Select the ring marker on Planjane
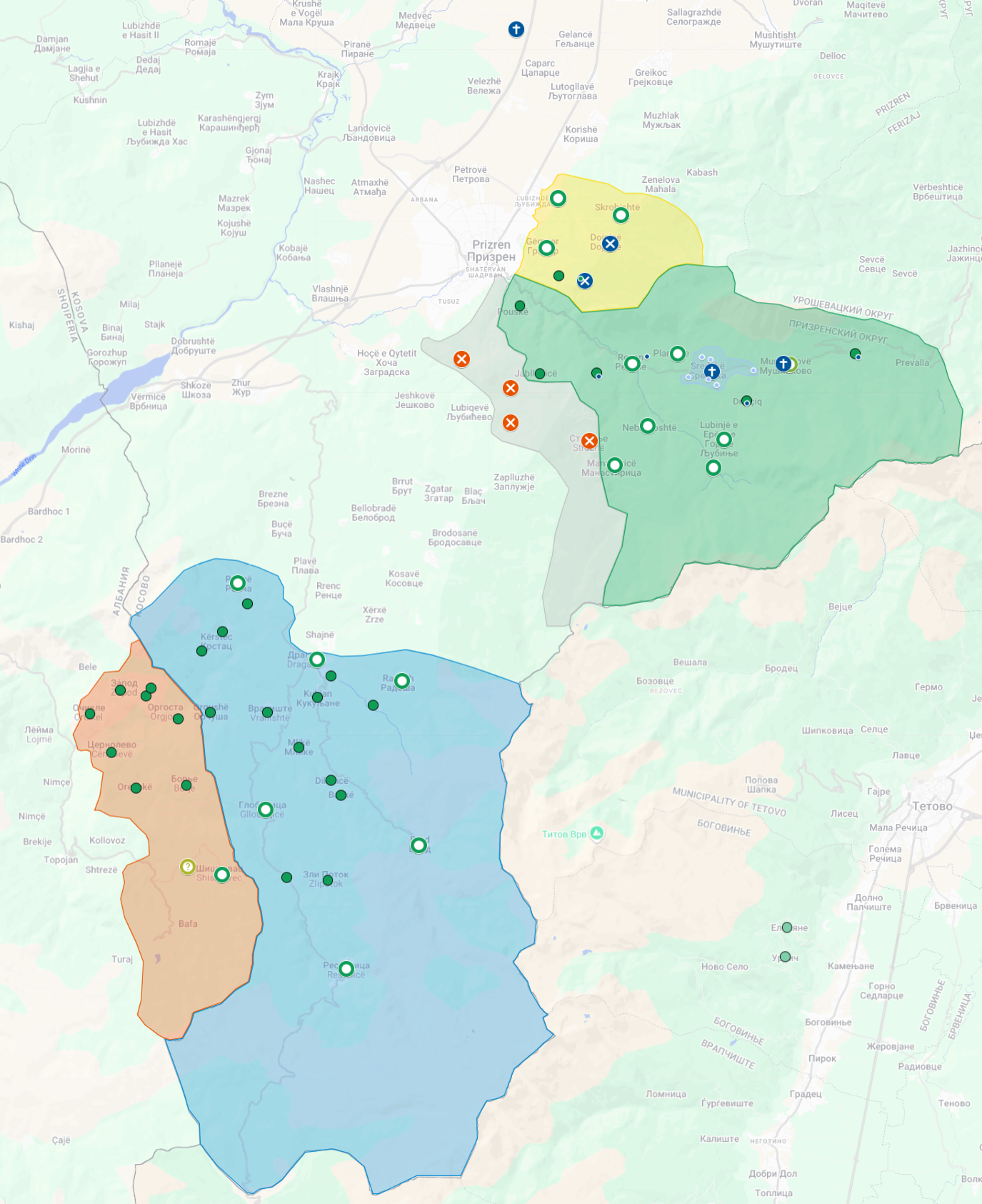Viewport: 982px width, 1204px height. coord(678,353)
